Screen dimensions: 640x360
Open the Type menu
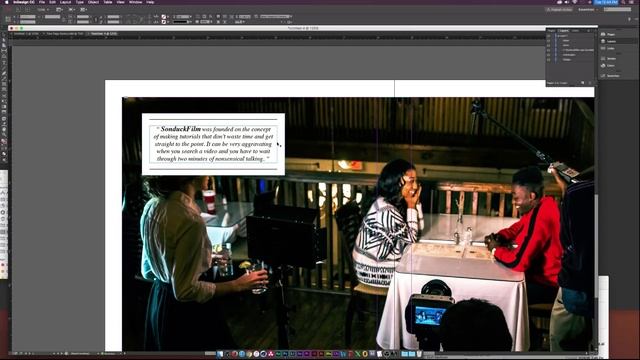click(x=80, y=2)
